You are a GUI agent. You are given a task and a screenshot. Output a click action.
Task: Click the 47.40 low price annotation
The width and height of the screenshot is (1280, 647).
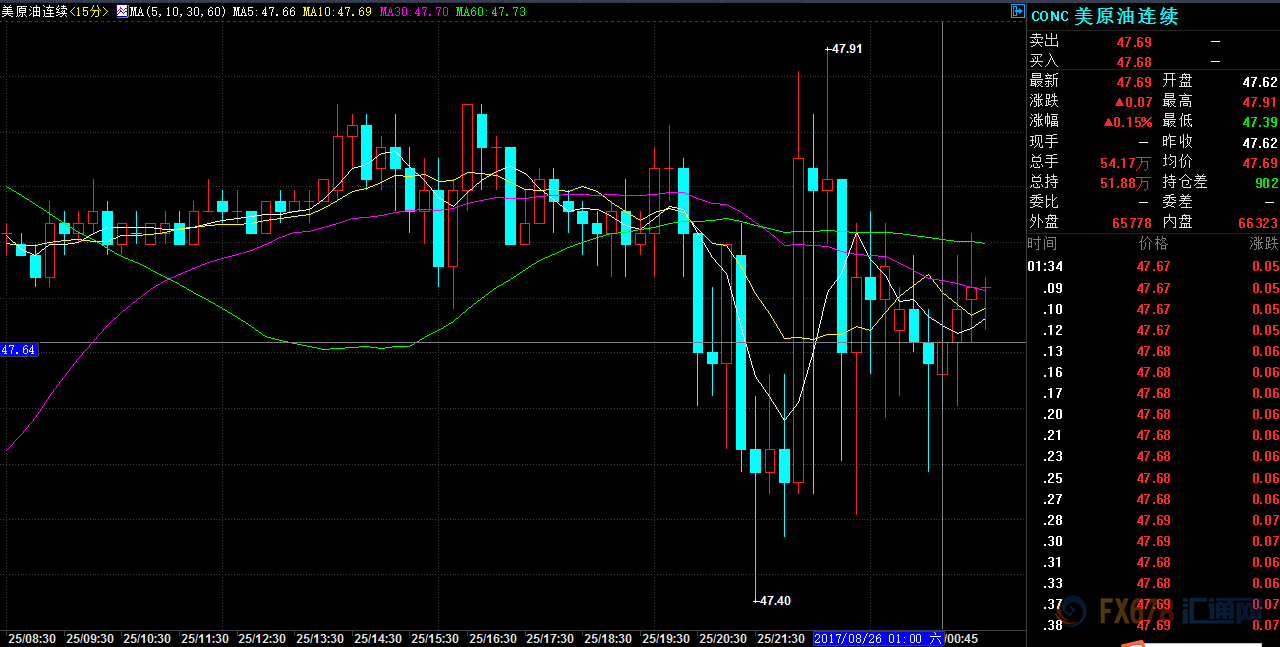[x=771, y=601]
